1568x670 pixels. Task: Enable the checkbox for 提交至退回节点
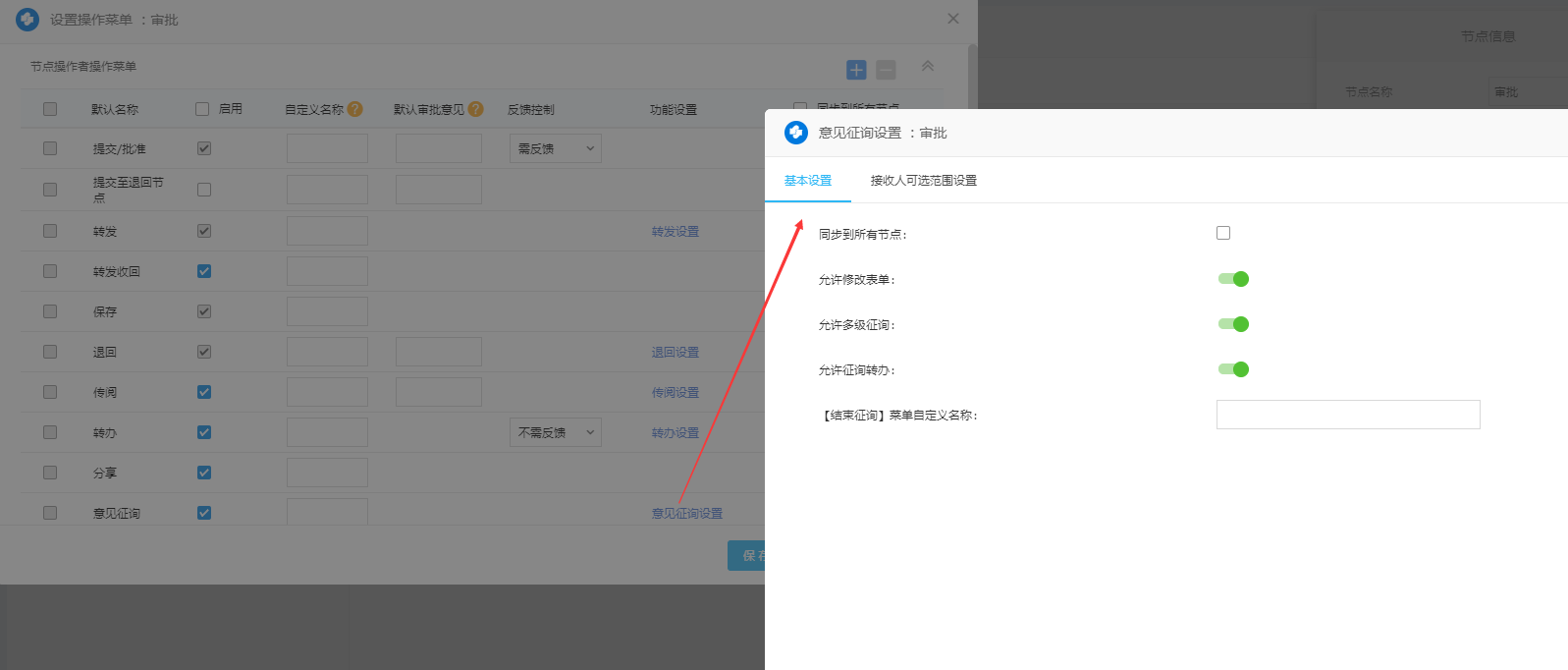[x=204, y=190]
